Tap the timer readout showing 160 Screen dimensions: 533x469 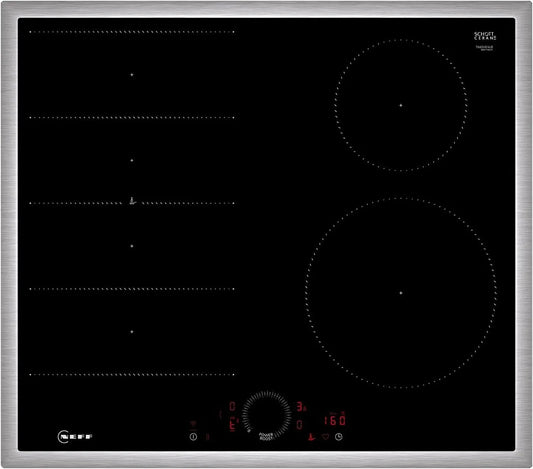point(335,420)
